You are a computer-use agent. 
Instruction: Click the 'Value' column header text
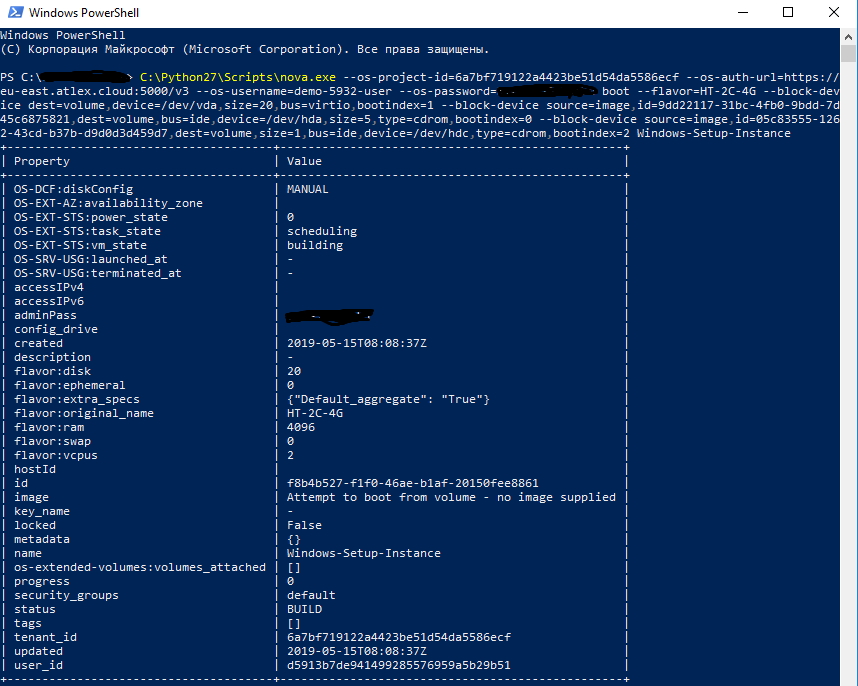click(304, 161)
